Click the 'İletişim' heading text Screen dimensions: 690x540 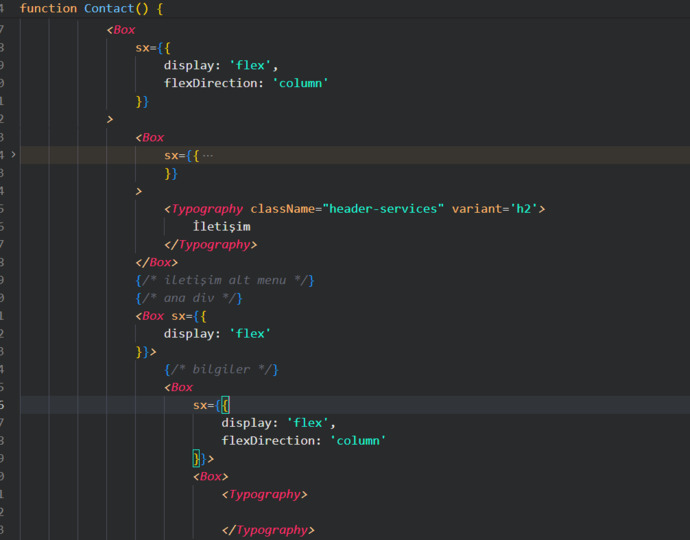pos(222,226)
